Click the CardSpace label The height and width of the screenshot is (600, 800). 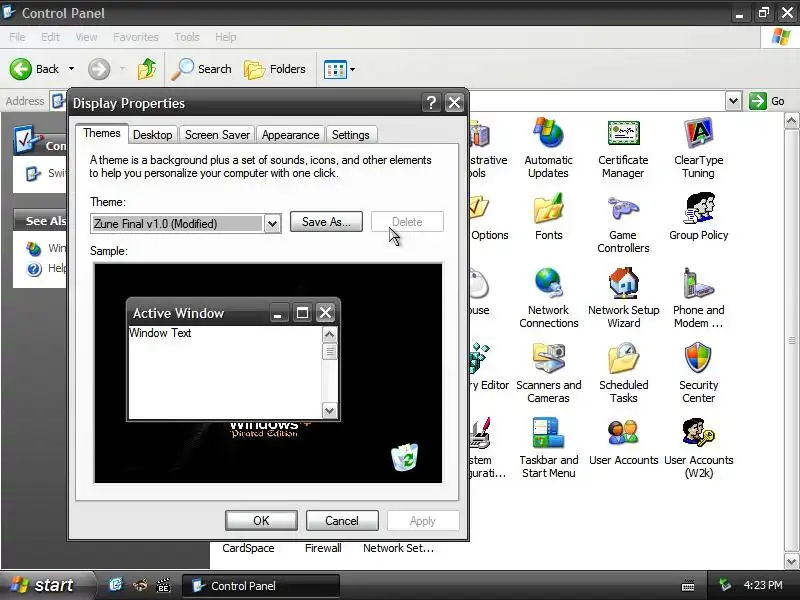[x=248, y=548]
